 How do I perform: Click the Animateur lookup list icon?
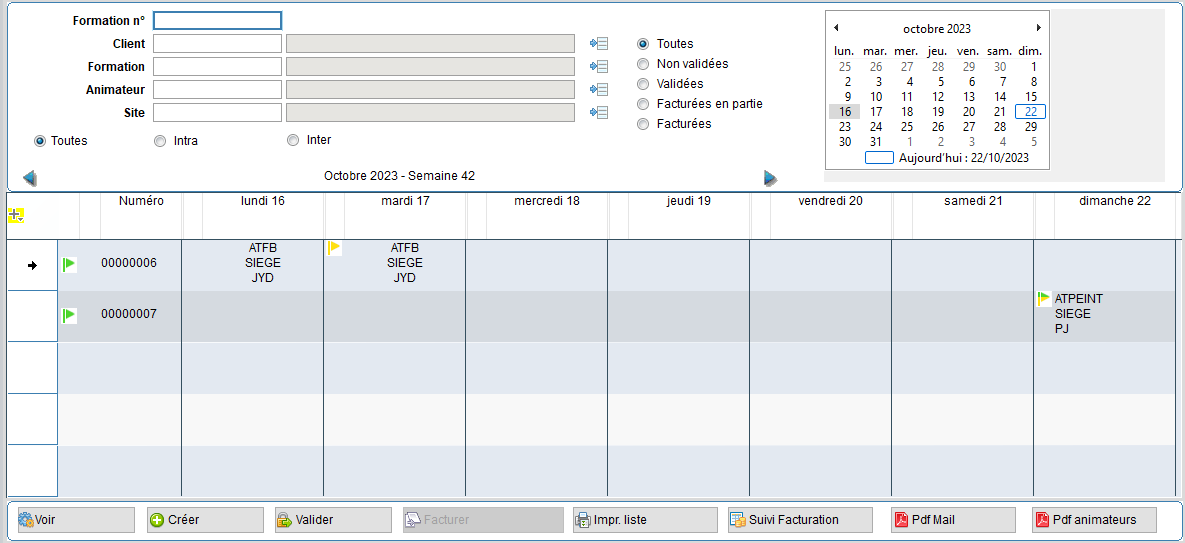click(x=599, y=89)
